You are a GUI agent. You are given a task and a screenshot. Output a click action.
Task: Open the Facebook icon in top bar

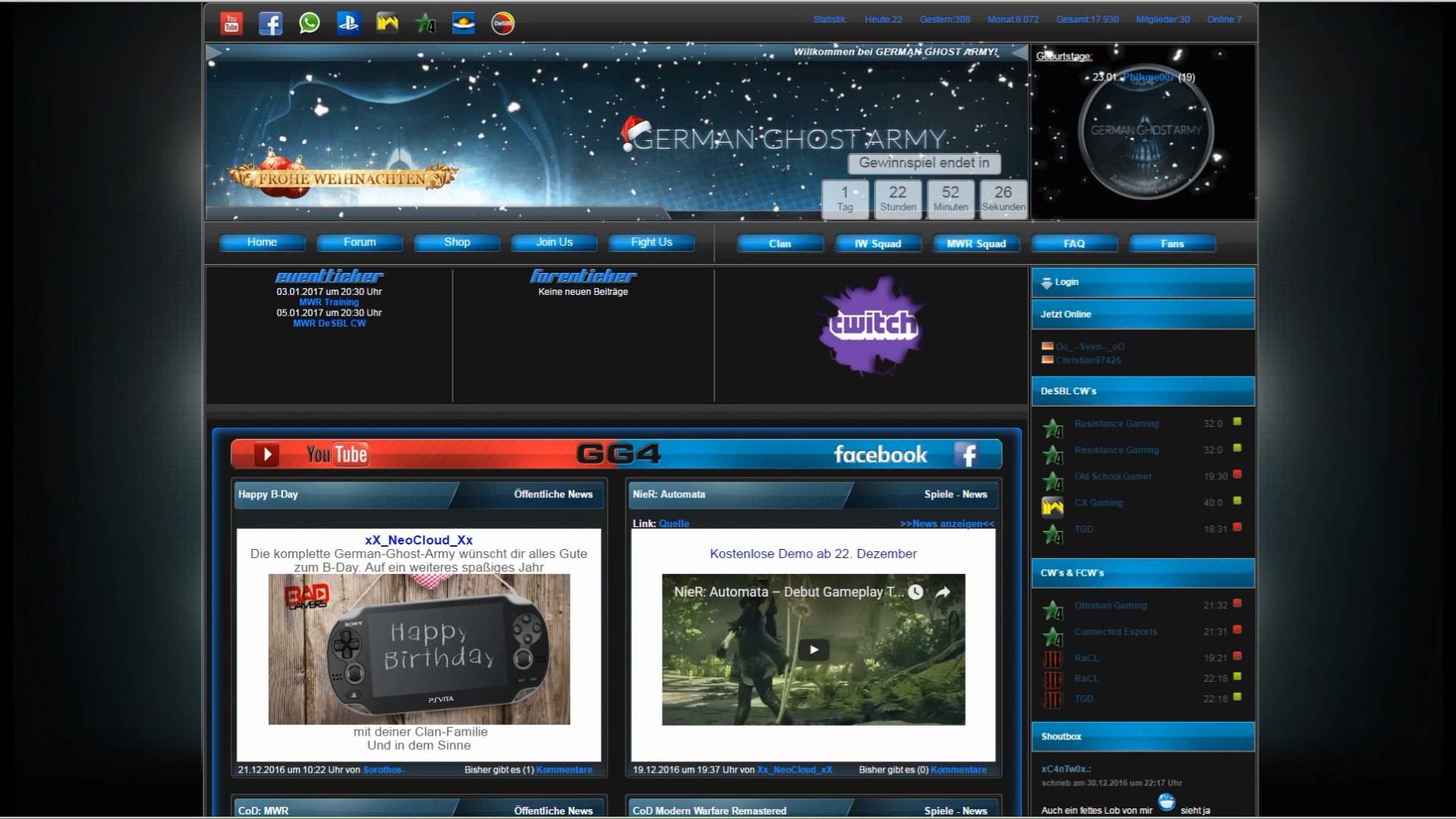(x=270, y=24)
